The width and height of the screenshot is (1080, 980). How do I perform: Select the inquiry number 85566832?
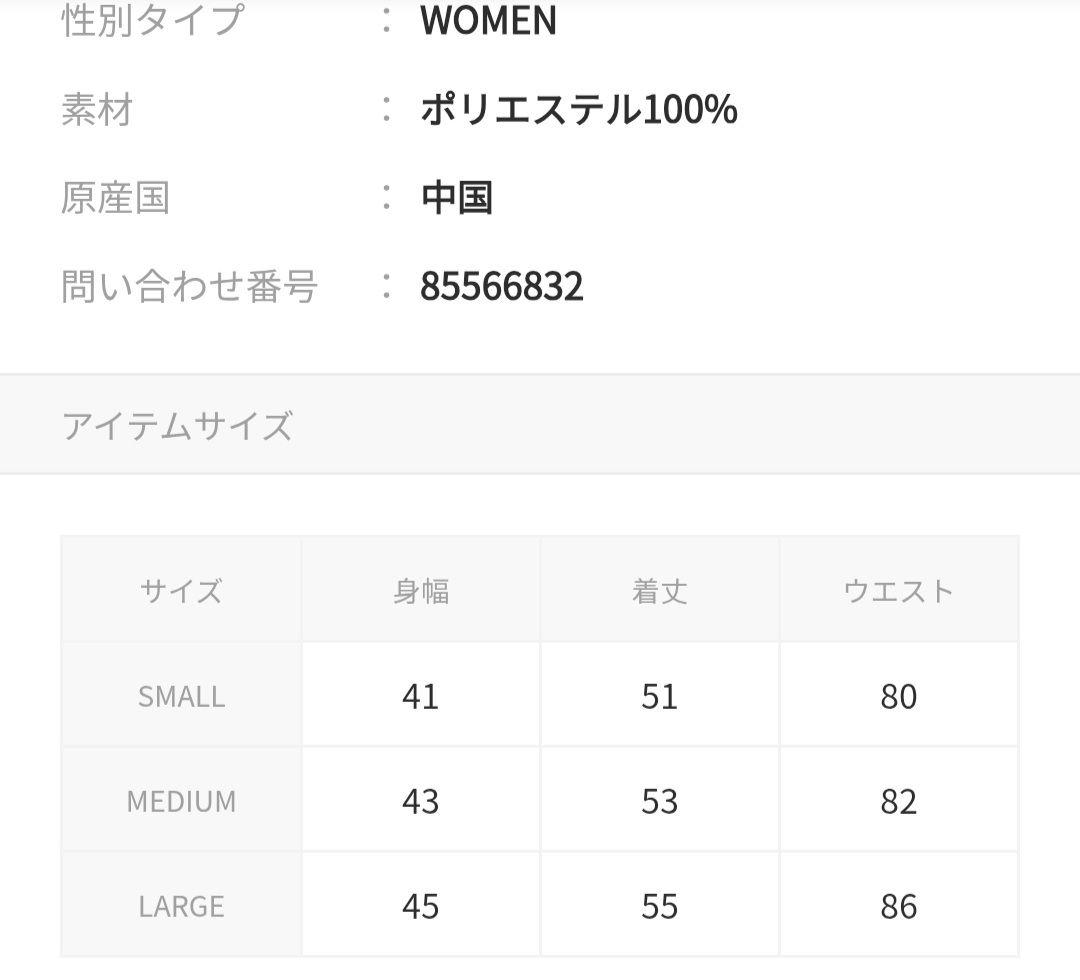pos(501,287)
